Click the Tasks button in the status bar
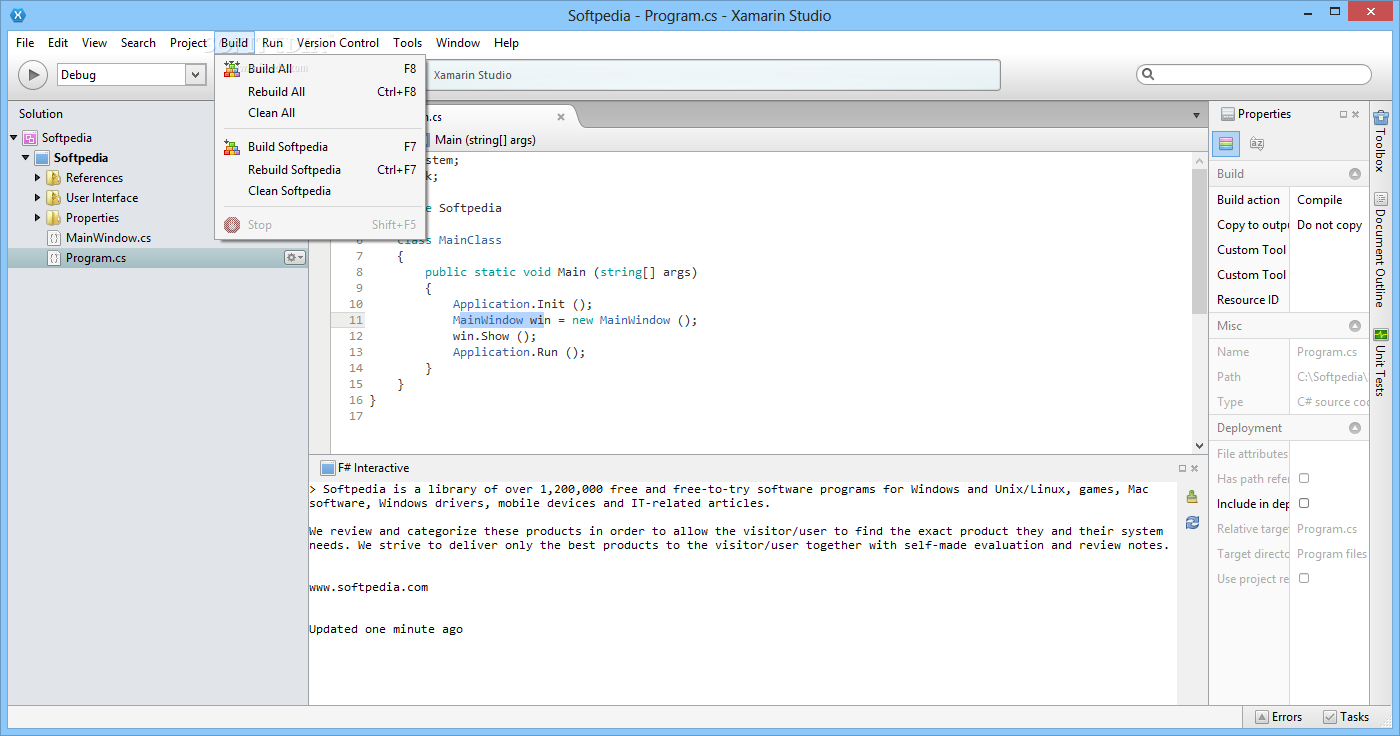1400x736 pixels. (1346, 717)
